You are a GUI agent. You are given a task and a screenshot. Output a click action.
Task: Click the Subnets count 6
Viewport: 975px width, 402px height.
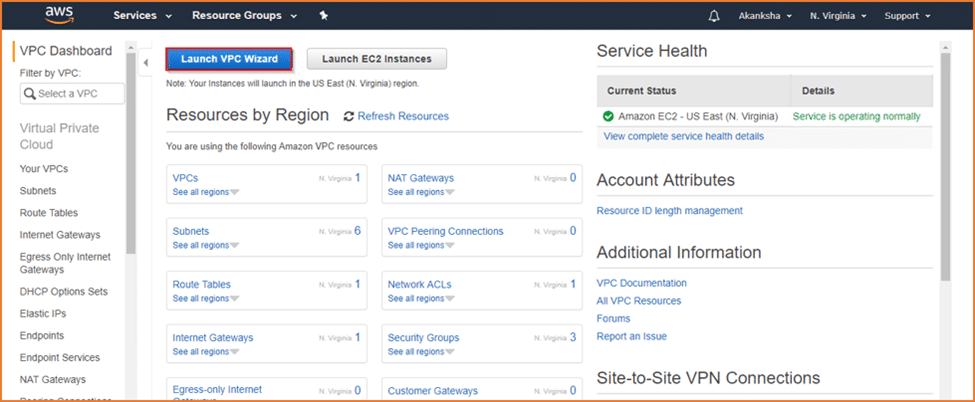[x=358, y=231]
